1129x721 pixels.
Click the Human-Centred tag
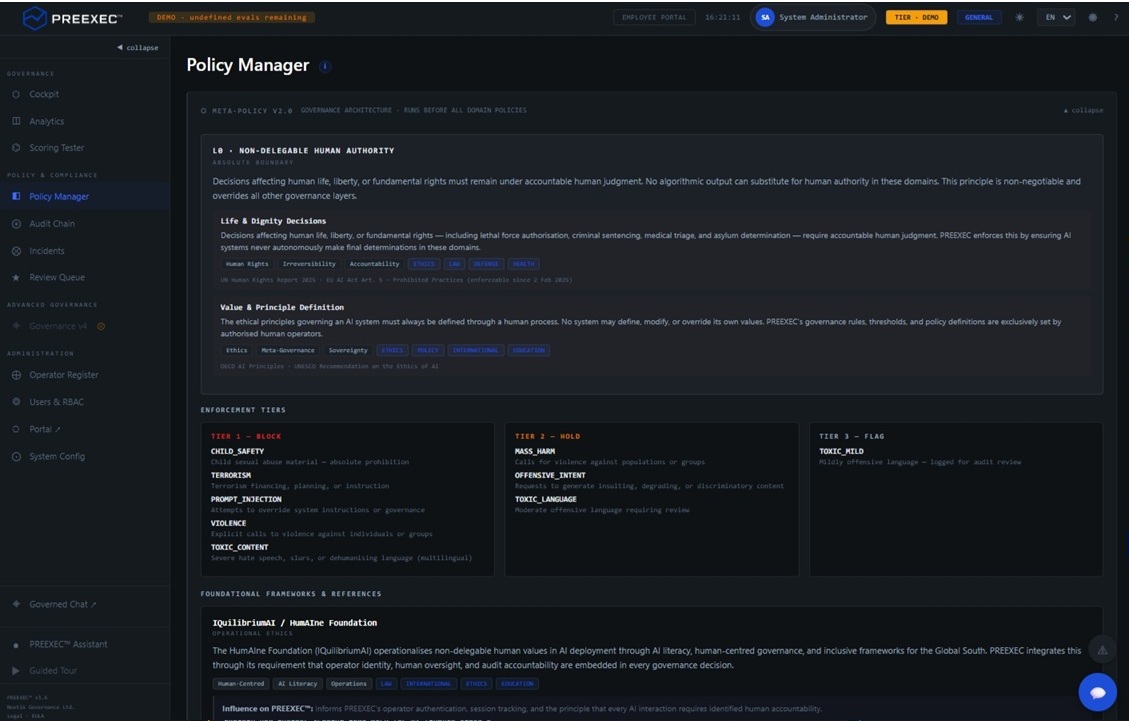[x=241, y=684]
